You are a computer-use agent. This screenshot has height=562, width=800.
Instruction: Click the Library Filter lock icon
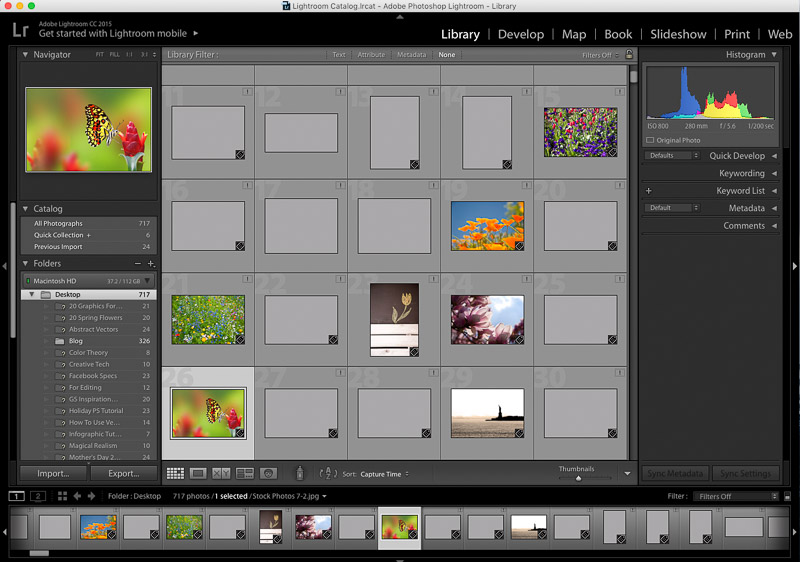click(x=629, y=54)
